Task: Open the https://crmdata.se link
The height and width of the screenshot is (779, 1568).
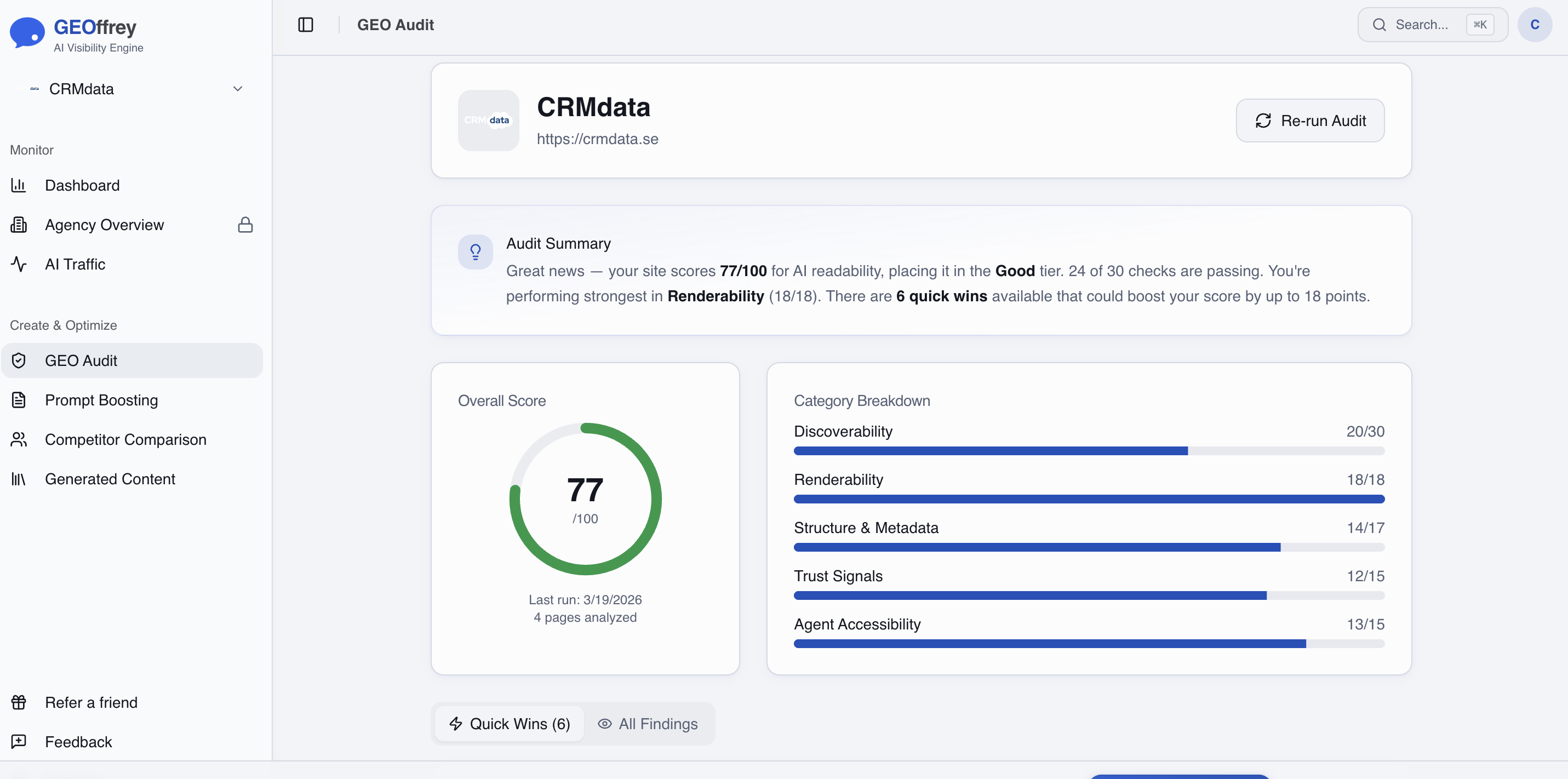Action: [597, 139]
